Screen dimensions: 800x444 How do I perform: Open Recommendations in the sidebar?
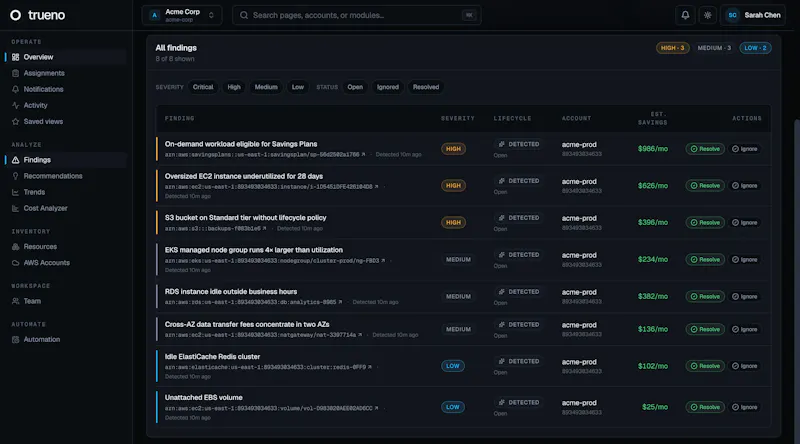65,176
